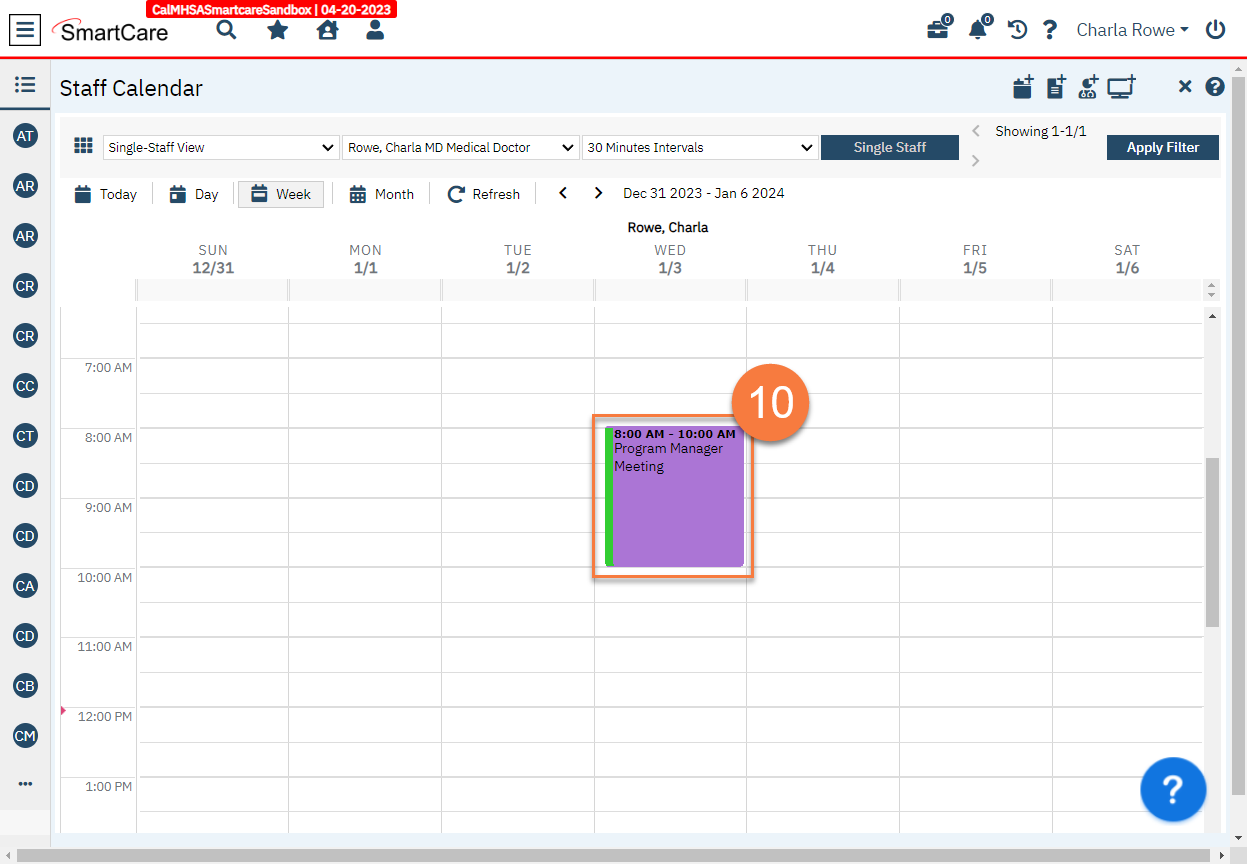
Task: Click the favorites star icon
Action: [x=277, y=30]
